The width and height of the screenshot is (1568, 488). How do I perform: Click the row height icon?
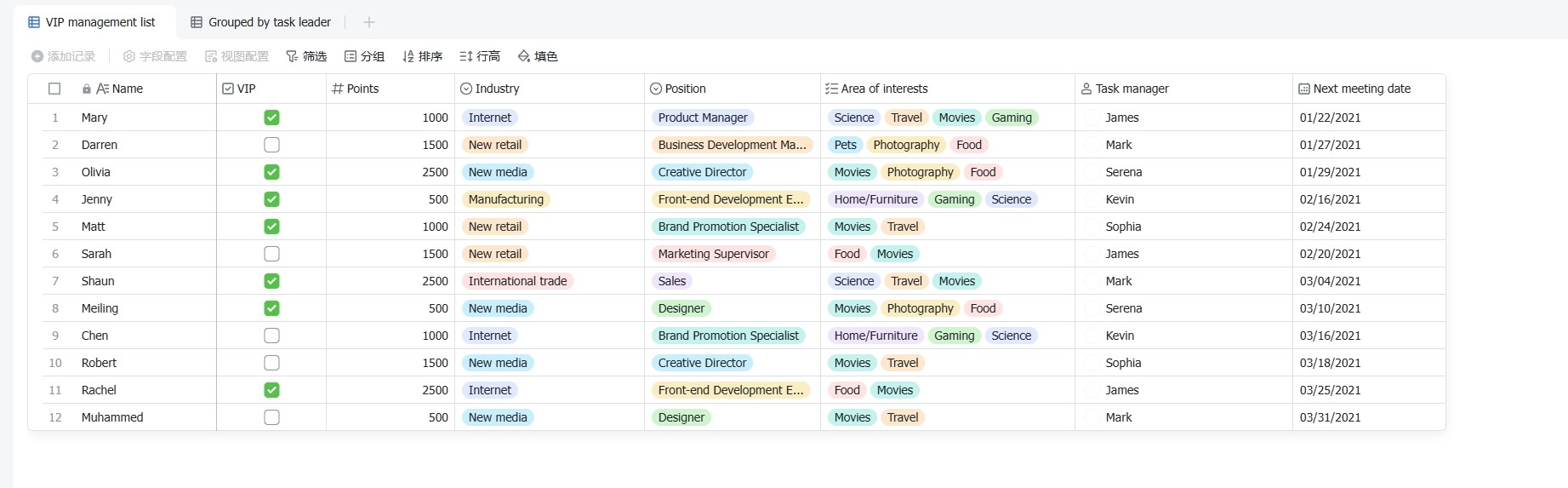[x=465, y=56]
